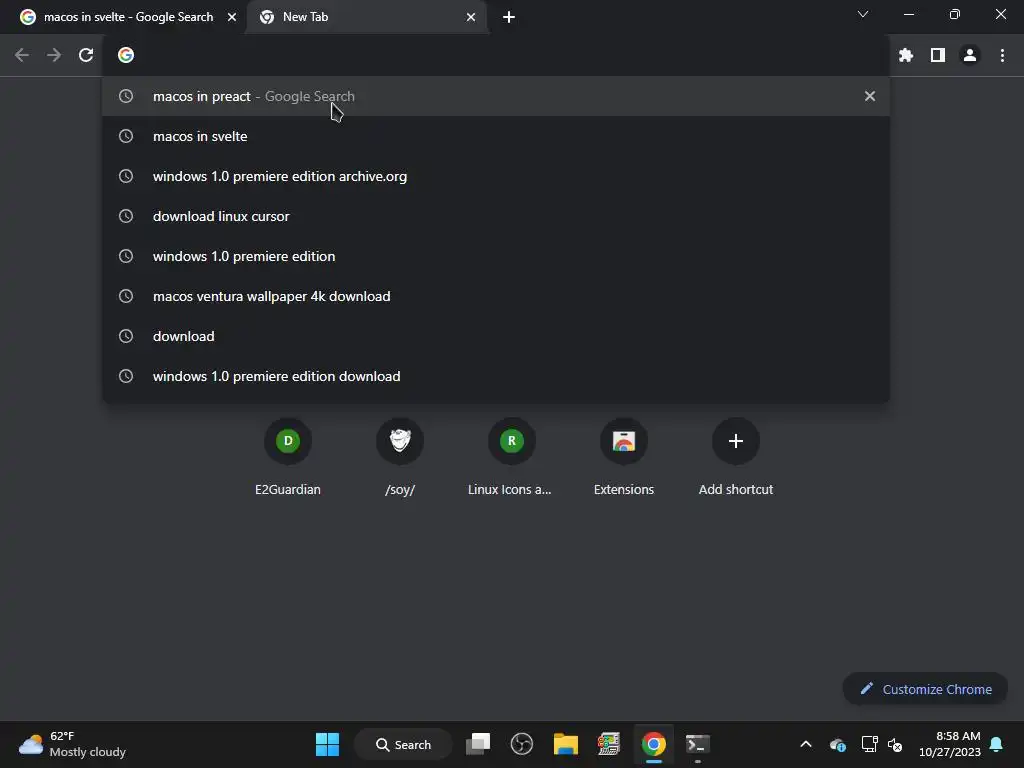Select 'windows 1.0 premiere edition download' suggestion
Screen dimensions: 1024x768
click(496, 376)
